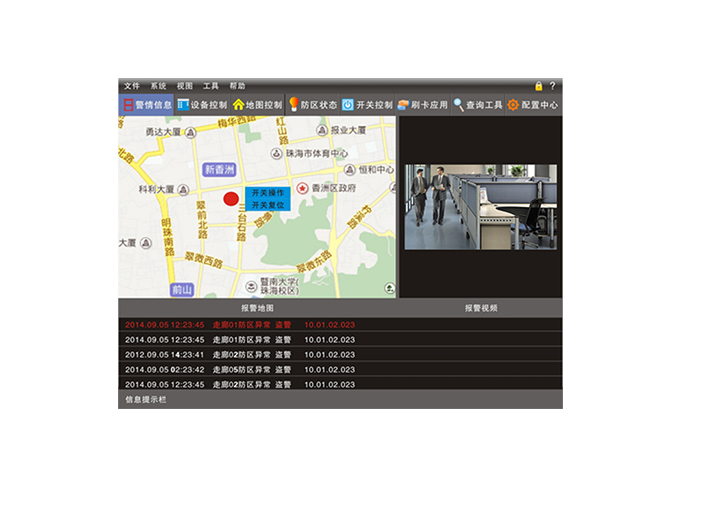This screenshot has width=709, height=510.
Task: Open the 警情信息 alarm info panel
Action: click(x=147, y=104)
